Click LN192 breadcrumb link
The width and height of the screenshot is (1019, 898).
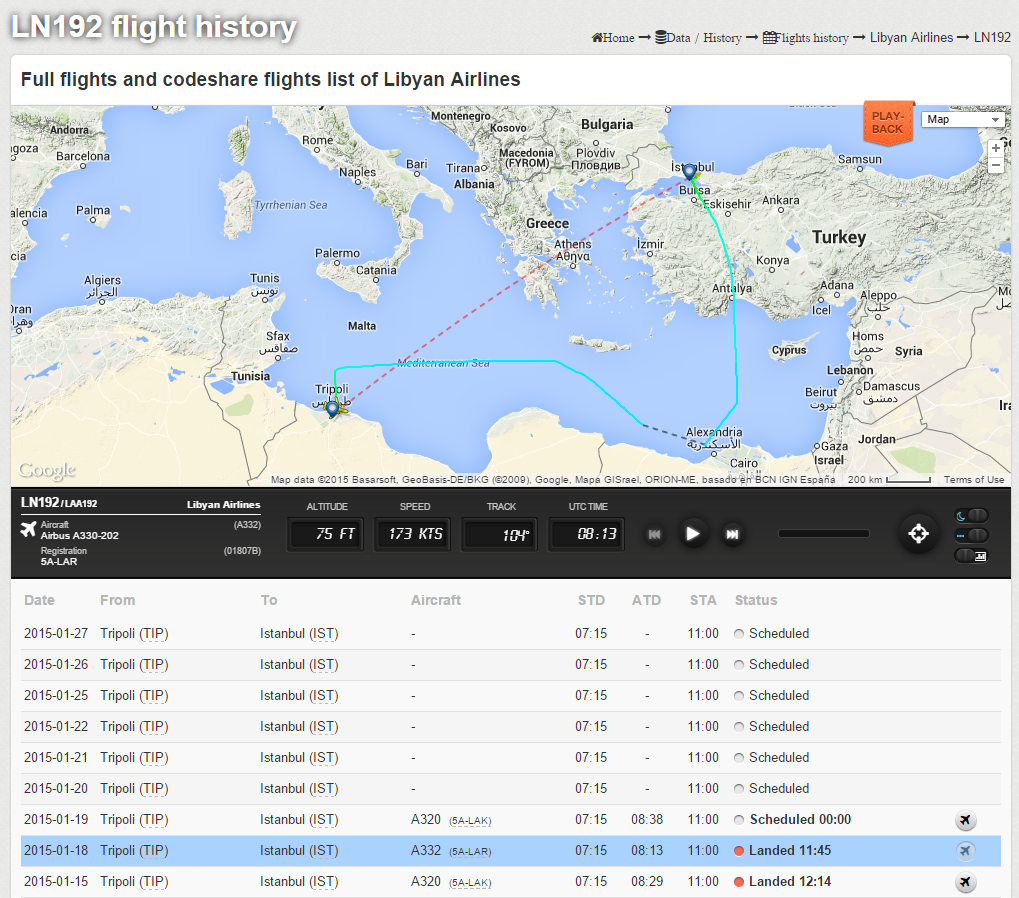tap(992, 38)
